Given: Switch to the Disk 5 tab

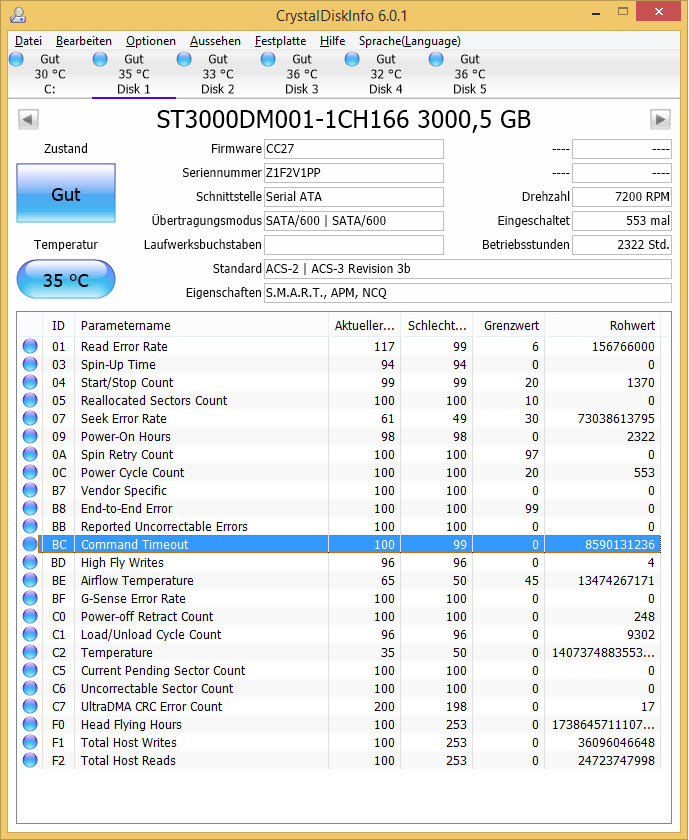Looking at the screenshot, I should point(470,74).
